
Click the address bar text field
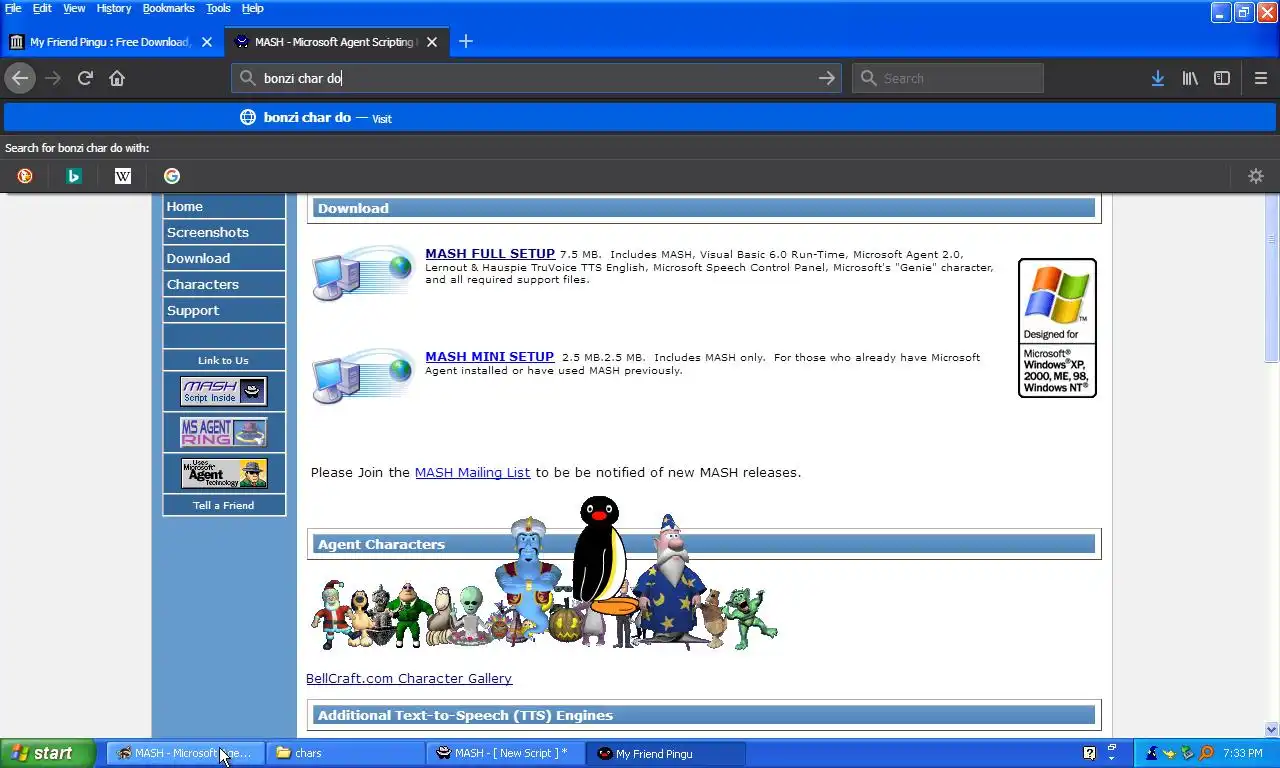[535, 78]
